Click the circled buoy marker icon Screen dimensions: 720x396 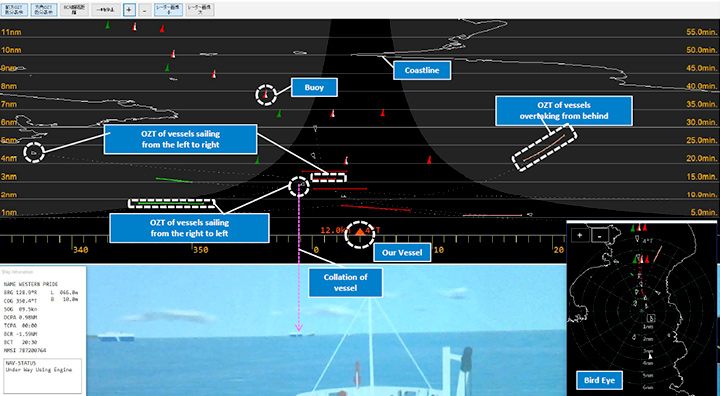coord(265,95)
